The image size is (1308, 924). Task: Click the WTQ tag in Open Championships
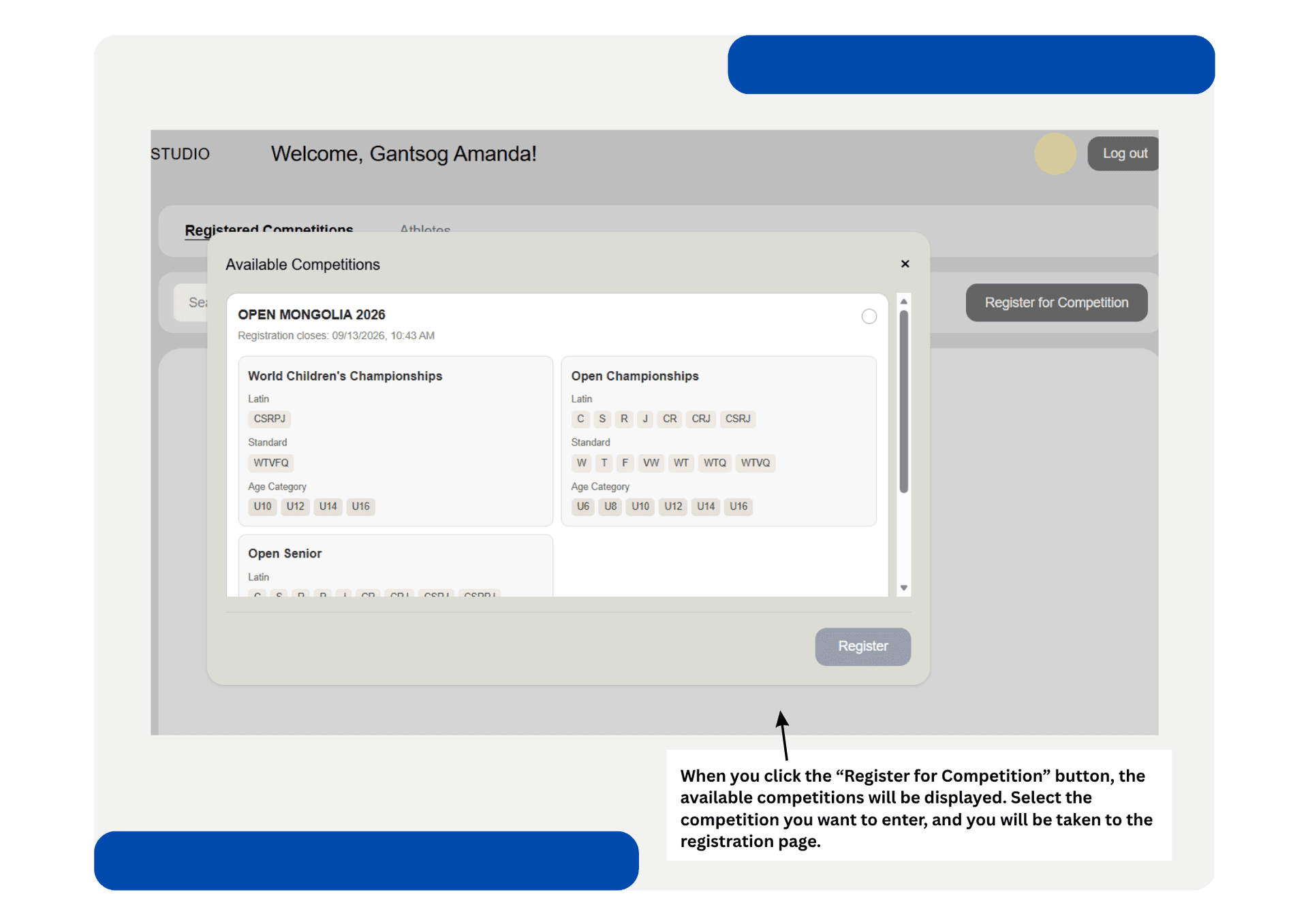(x=715, y=463)
